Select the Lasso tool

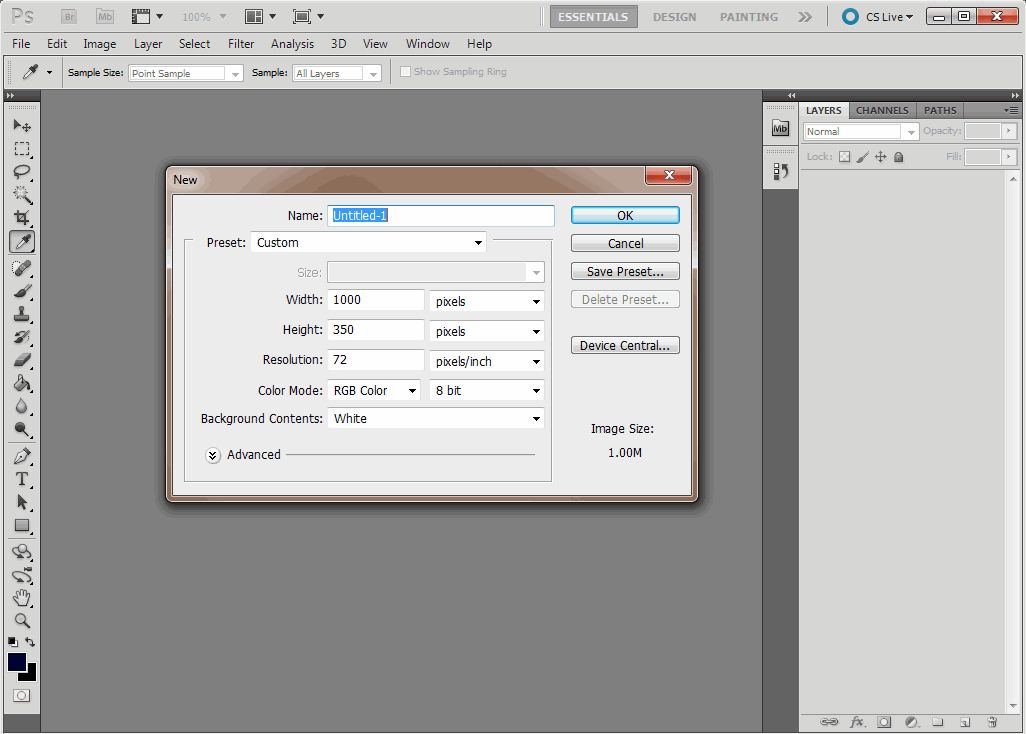click(x=22, y=170)
